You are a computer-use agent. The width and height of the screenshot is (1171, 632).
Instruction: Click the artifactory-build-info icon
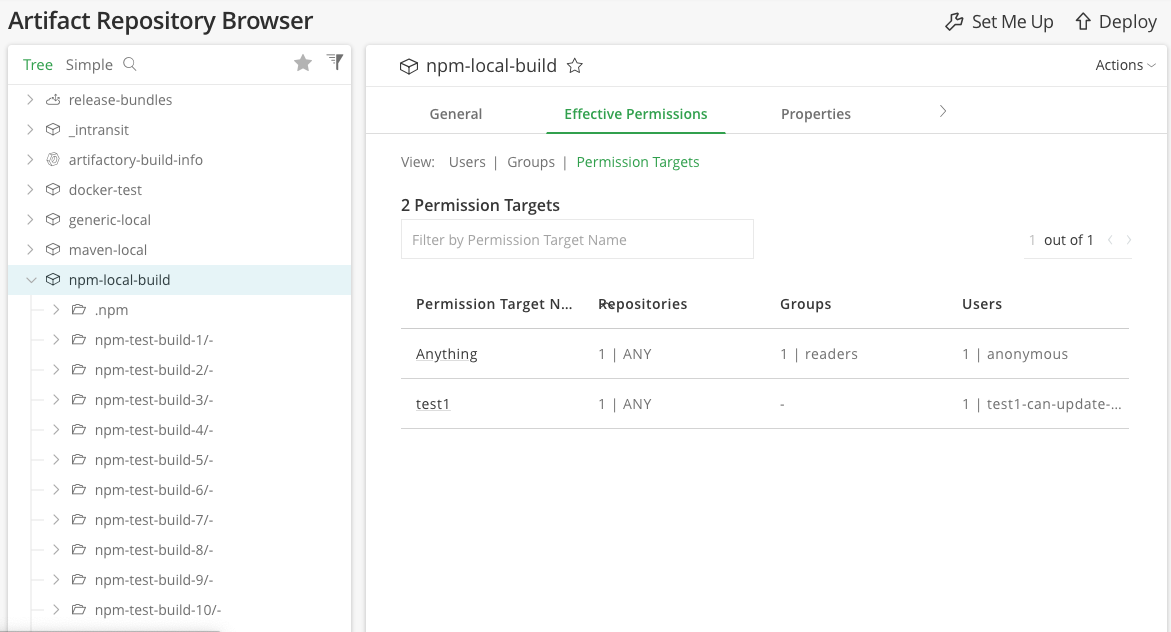click(x=53, y=159)
